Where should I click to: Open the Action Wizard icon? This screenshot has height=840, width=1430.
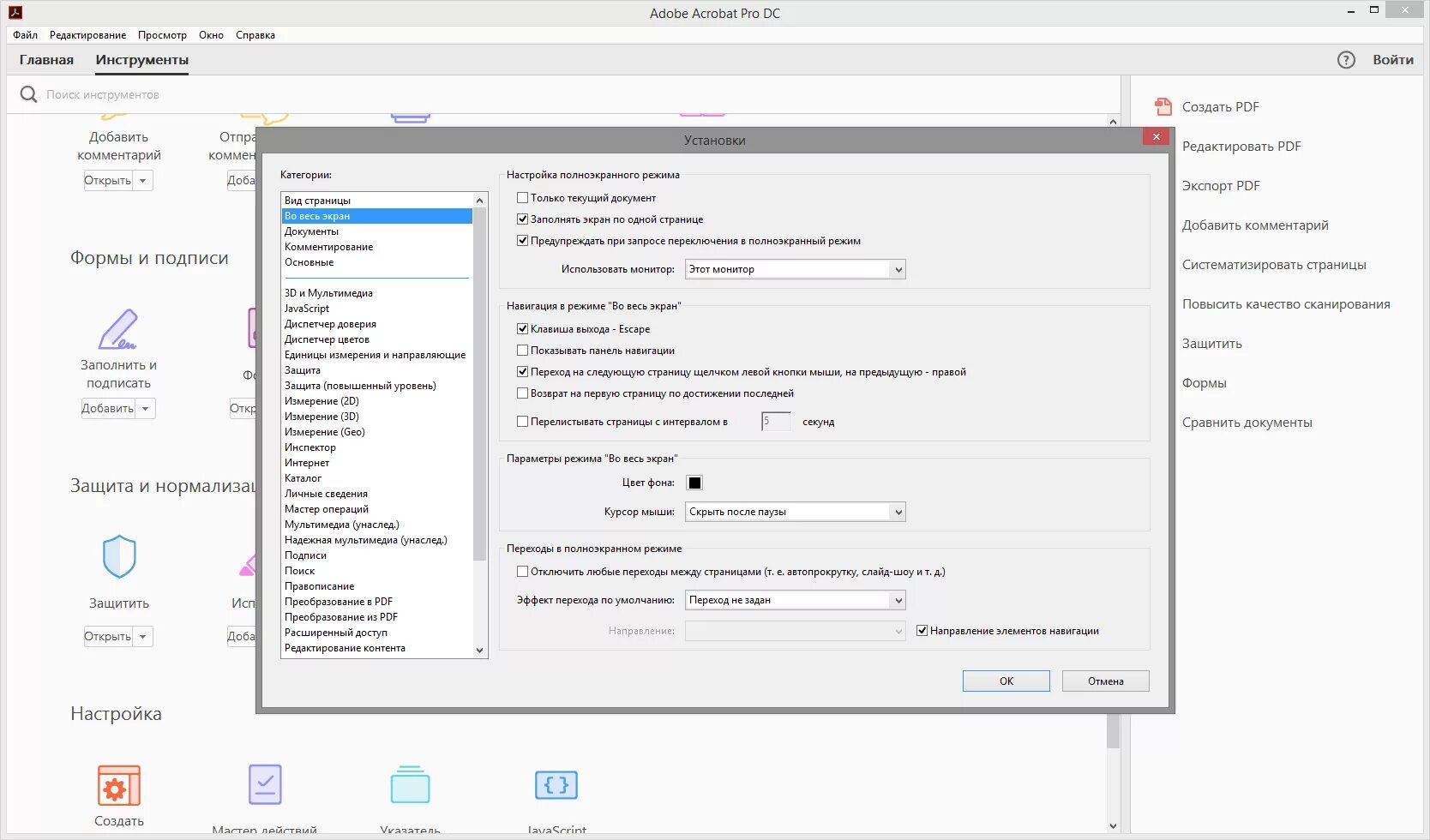(x=265, y=784)
